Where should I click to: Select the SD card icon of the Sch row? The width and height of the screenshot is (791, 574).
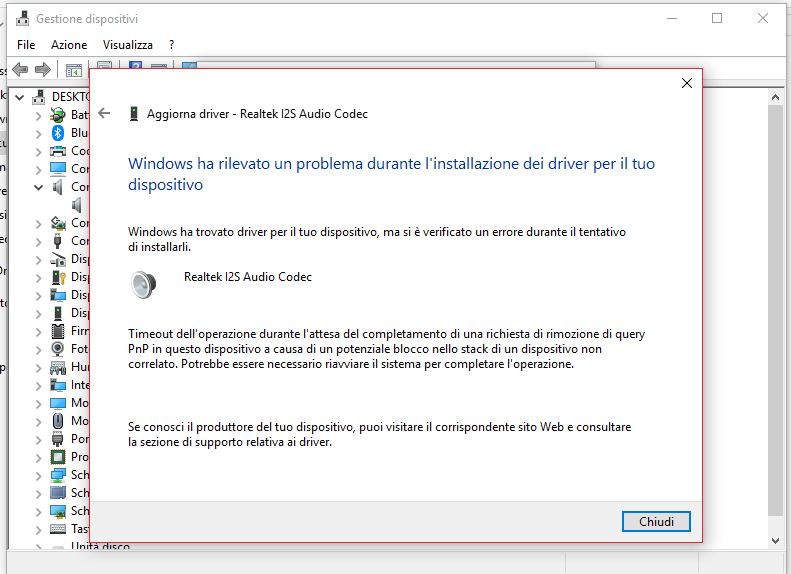pos(58,493)
